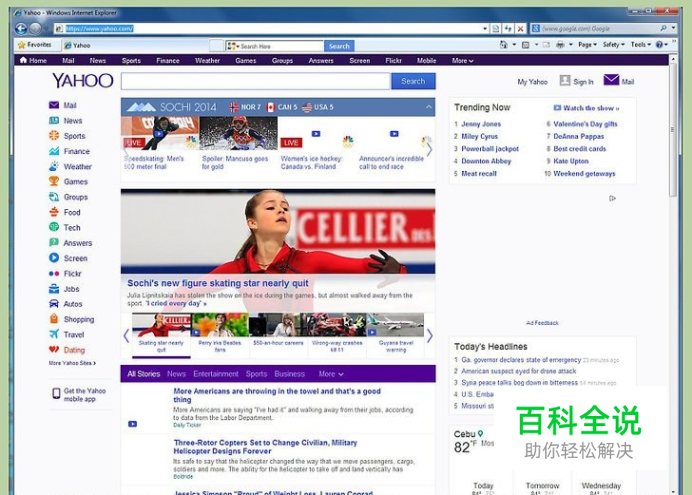Viewport: 692px width, 495px height.
Task: Switch to the Entertainment stories tab
Action: coord(216,374)
